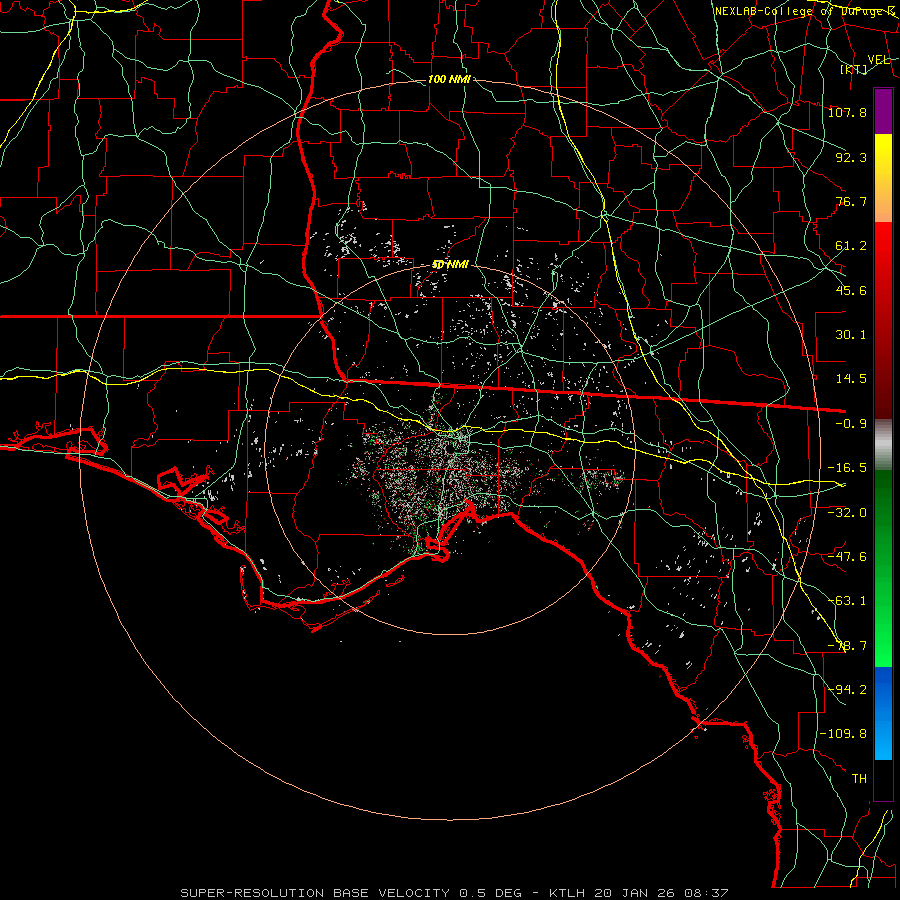Select the -16.5 legend value

pos(847,468)
